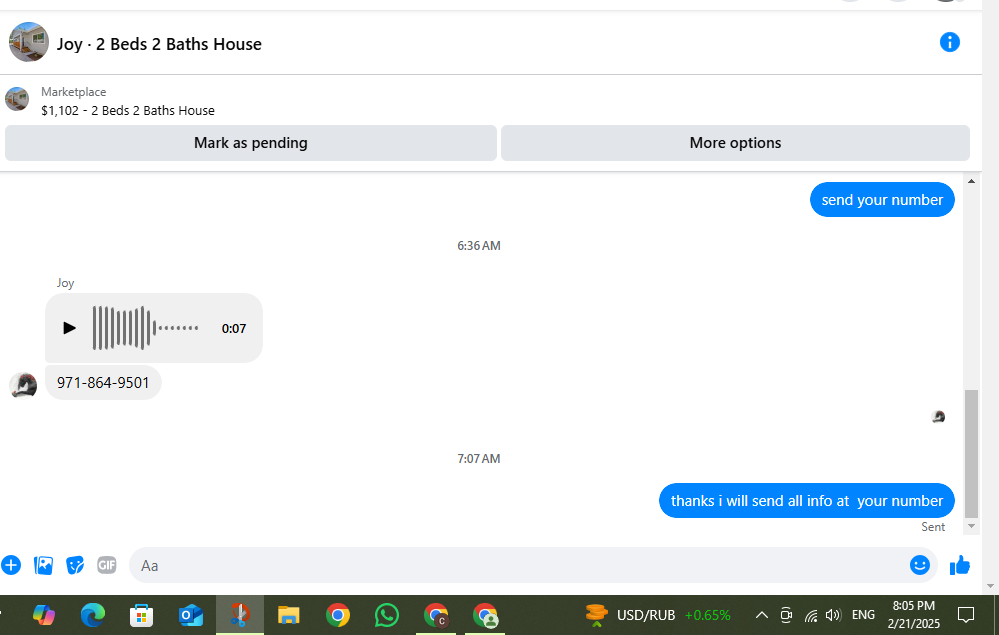The image size is (999, 635).
Task: Open Chrome window with person profile badge
Action: [x=485, y=615]
